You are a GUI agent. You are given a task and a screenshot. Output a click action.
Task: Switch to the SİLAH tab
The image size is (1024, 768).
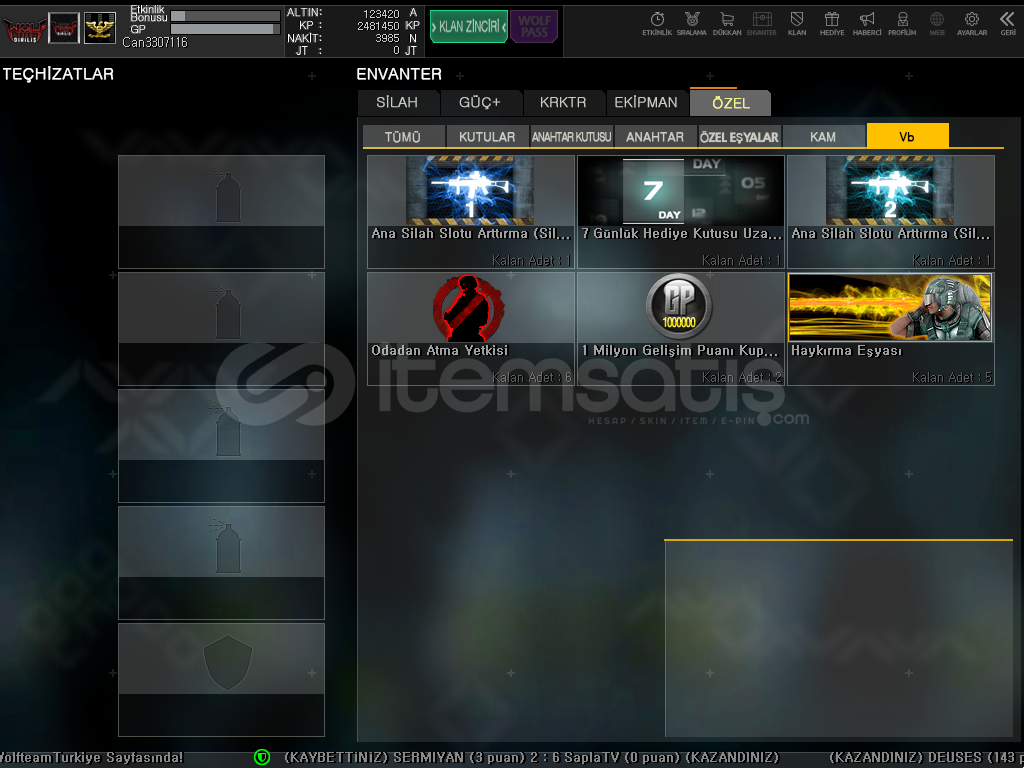[397, 103]
